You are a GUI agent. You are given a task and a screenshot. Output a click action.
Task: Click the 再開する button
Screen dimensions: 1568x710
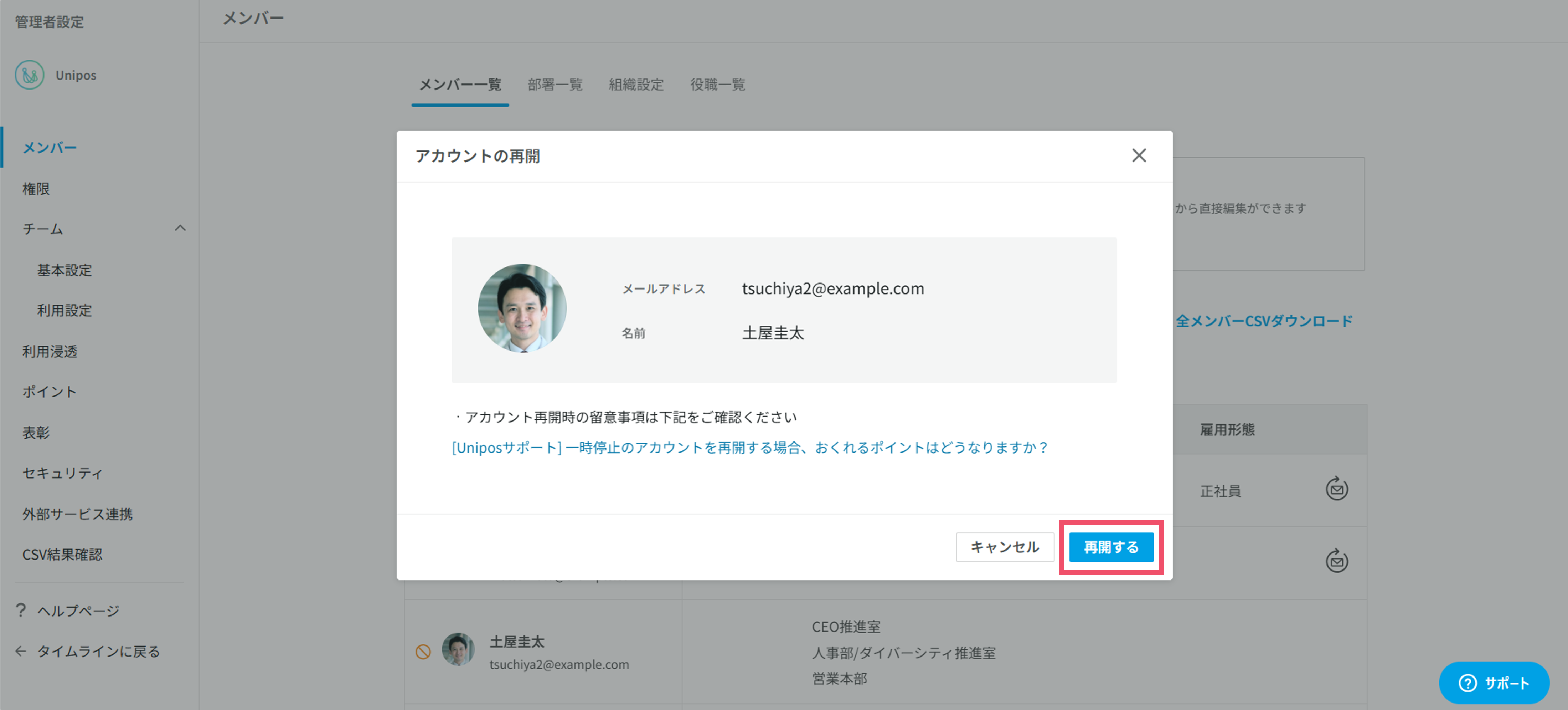tap(1111, 547)
